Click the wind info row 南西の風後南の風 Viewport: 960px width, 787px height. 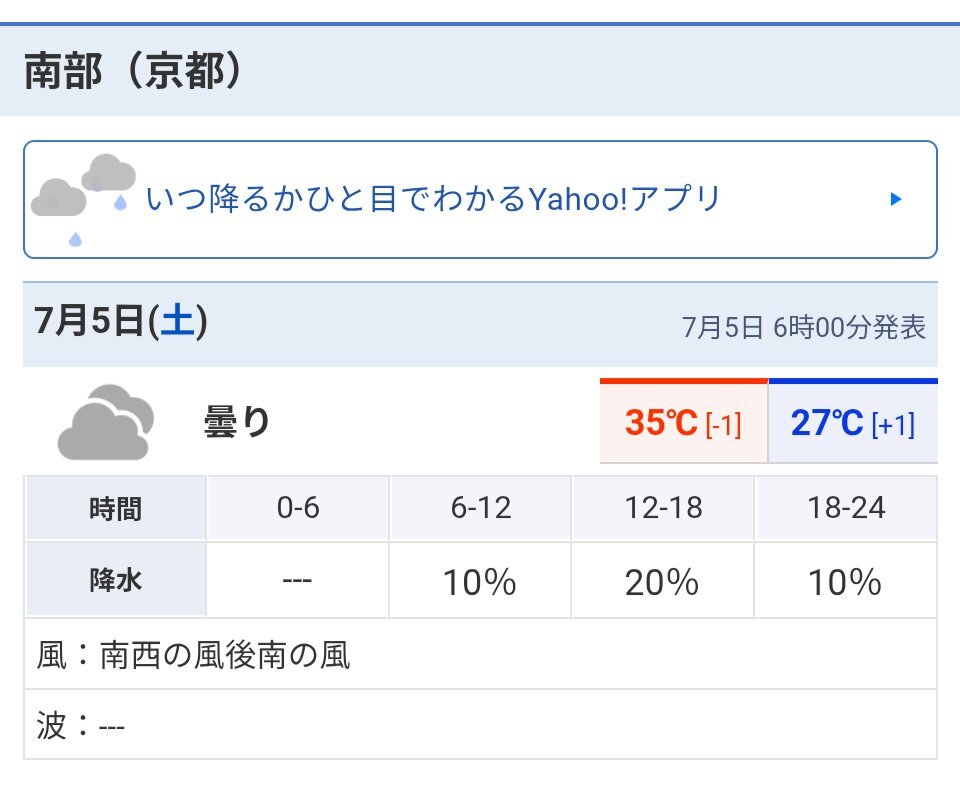click(x=481, y=654)
